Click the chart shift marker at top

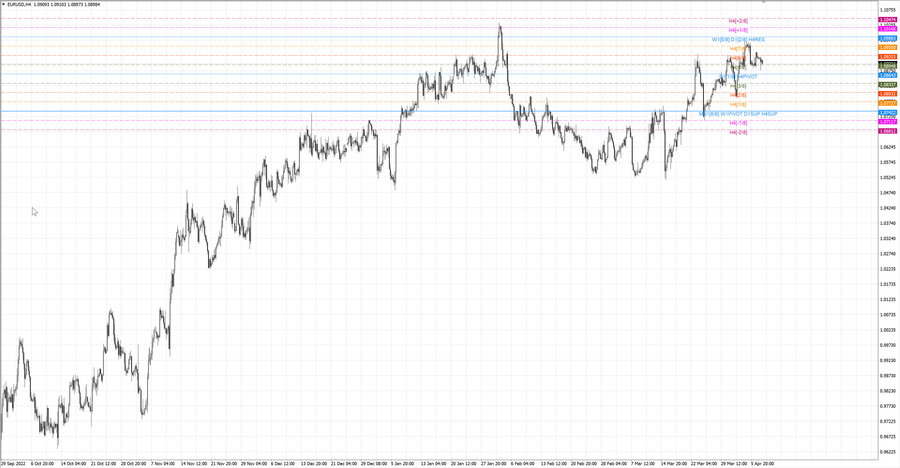click(x=763, y=2)
